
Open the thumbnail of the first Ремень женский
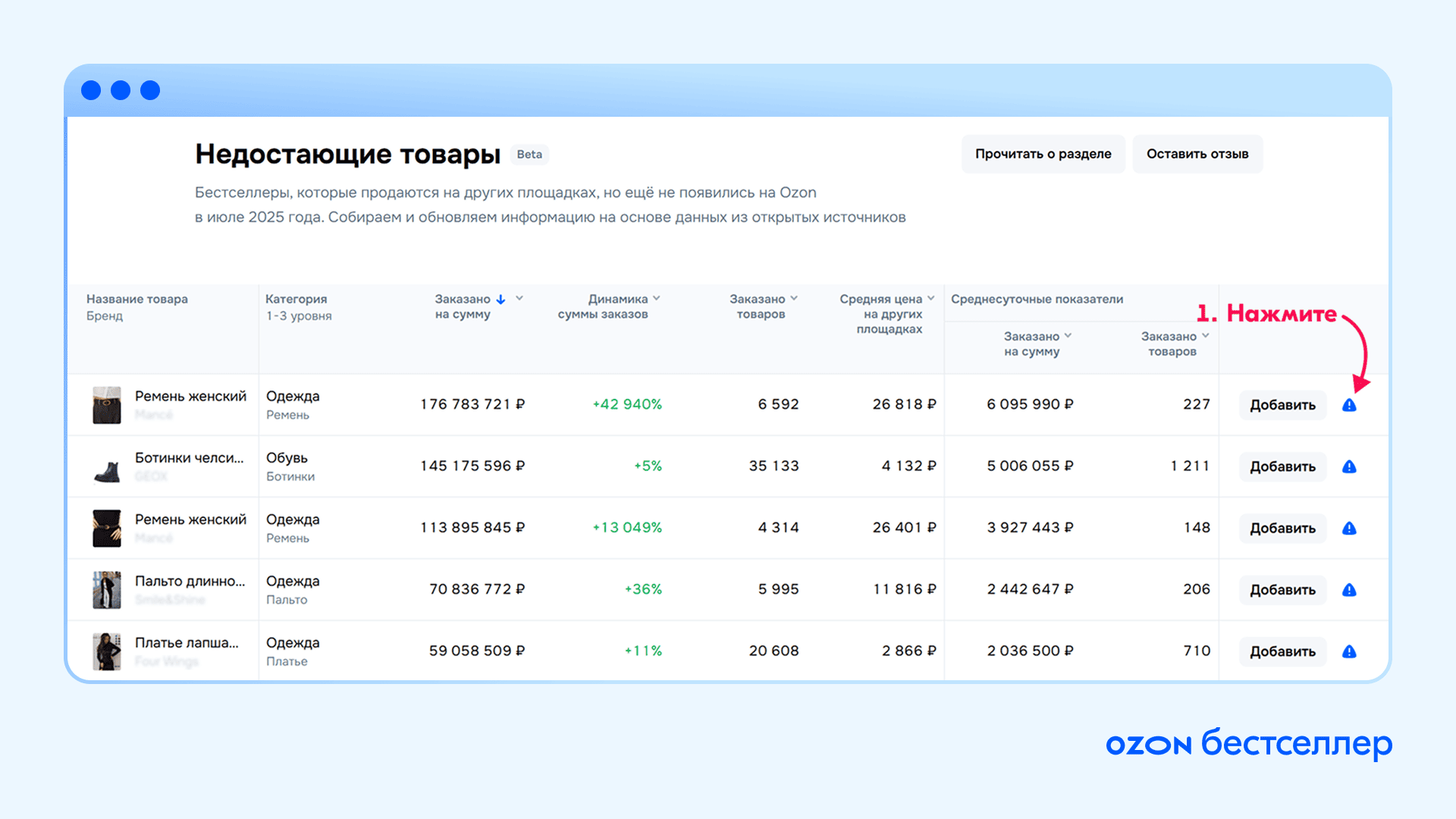tap(107, 405)
